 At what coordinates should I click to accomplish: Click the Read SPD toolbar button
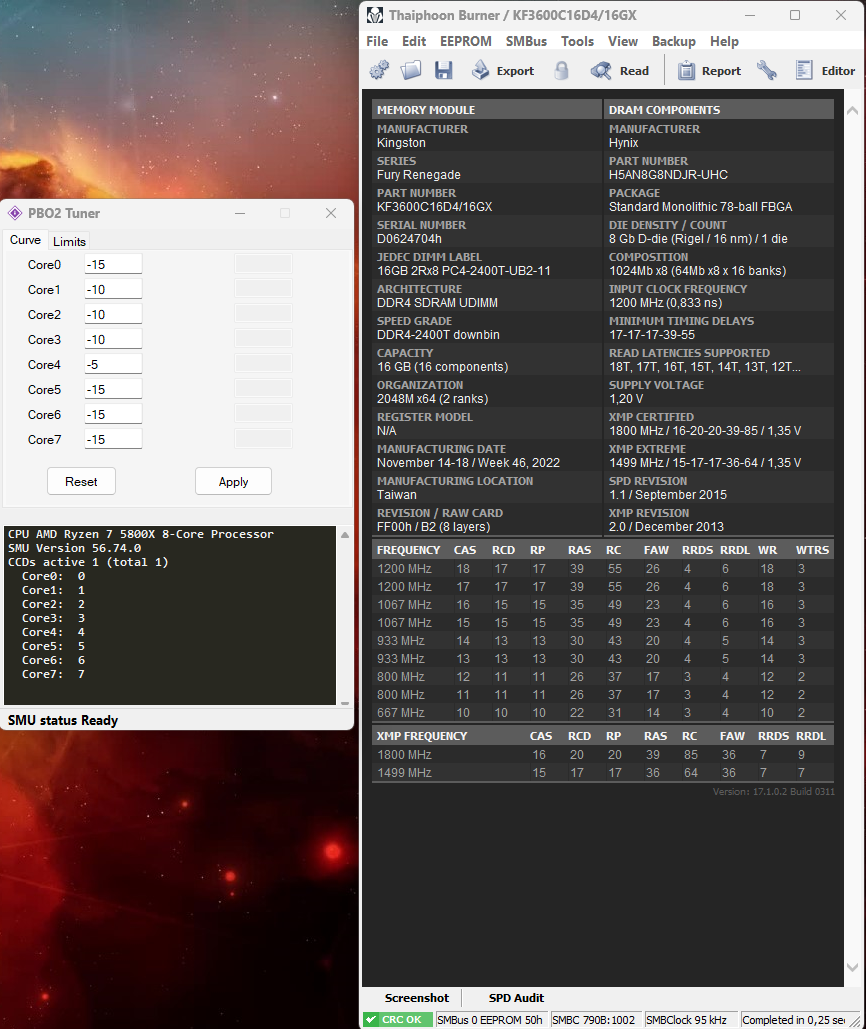[619, 70]
